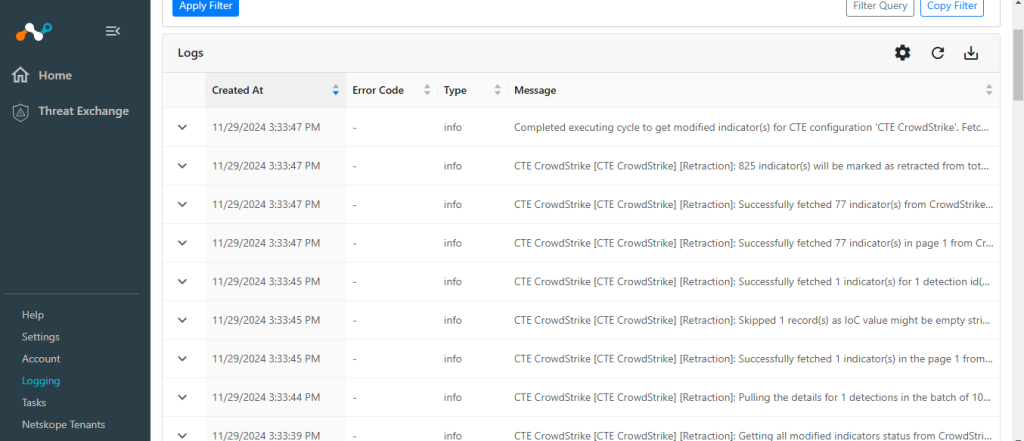
Task: Collapse the sidebar with the menu toggle icon
Action: point(113,31)
